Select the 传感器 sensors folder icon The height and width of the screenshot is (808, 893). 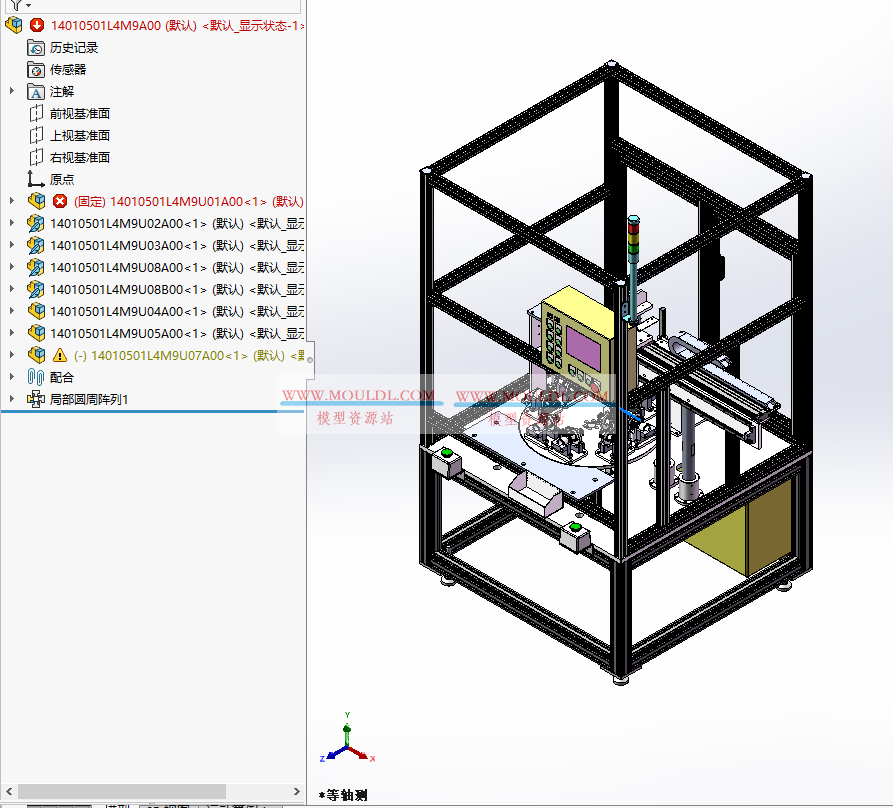(x=36, y=69)
